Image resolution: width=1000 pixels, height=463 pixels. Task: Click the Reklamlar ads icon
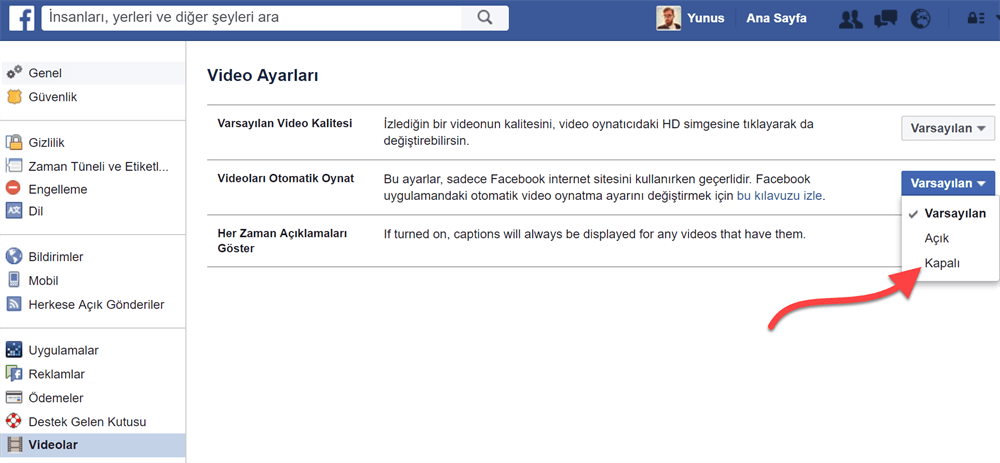(14, 374)
